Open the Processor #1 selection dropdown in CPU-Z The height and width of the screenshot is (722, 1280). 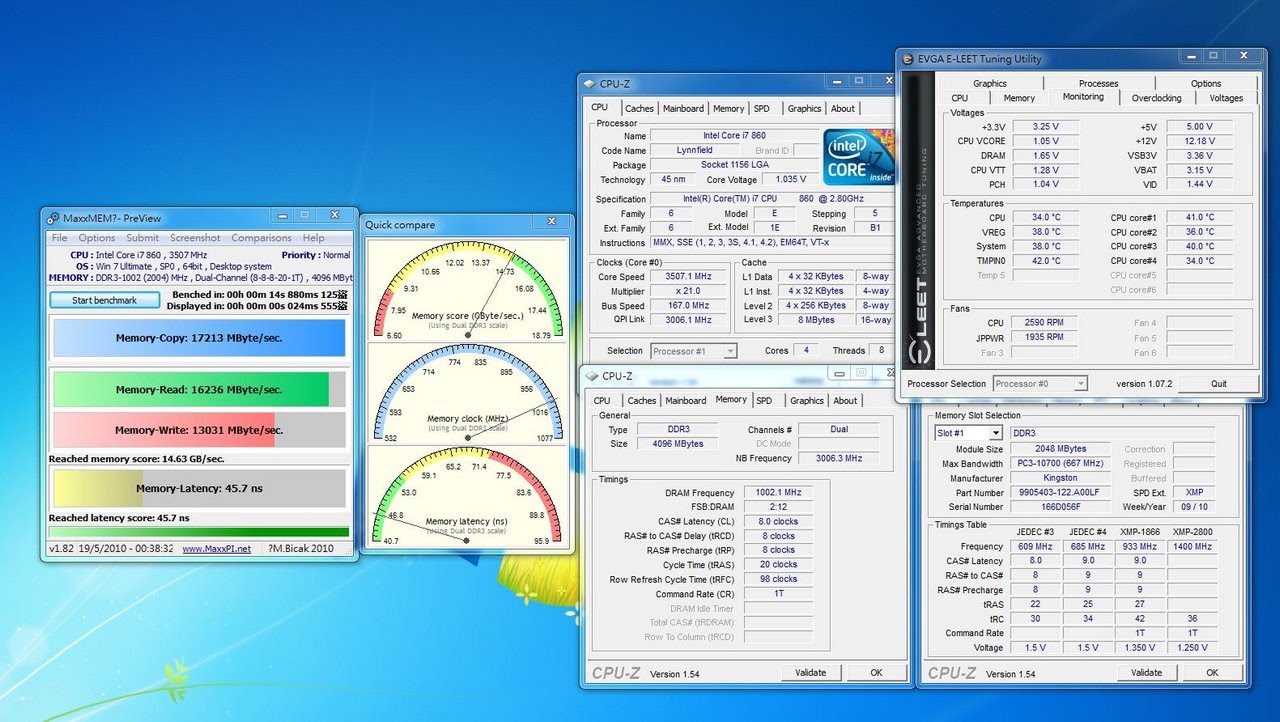click(694, 351)
